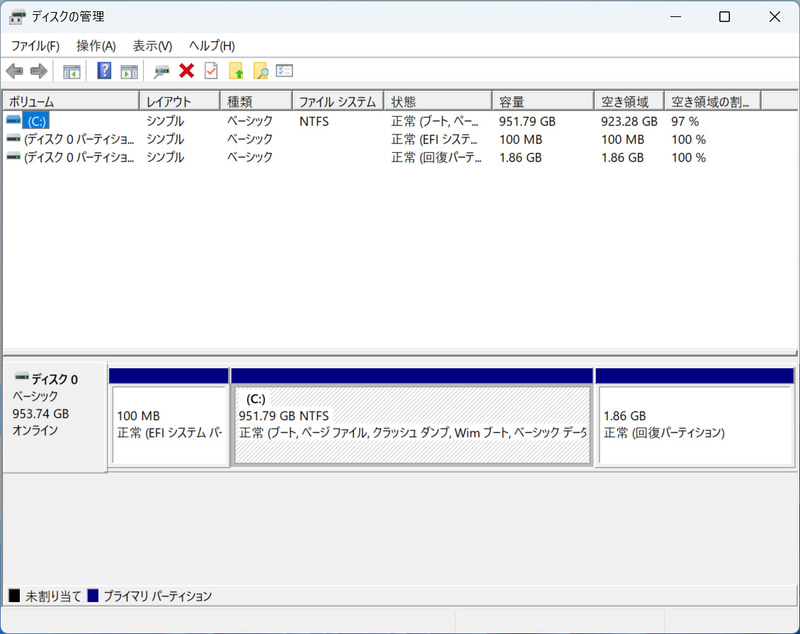Maximize the ディスクの管理 window
This screenshot has height=634, width=800.
pos(724,17)
